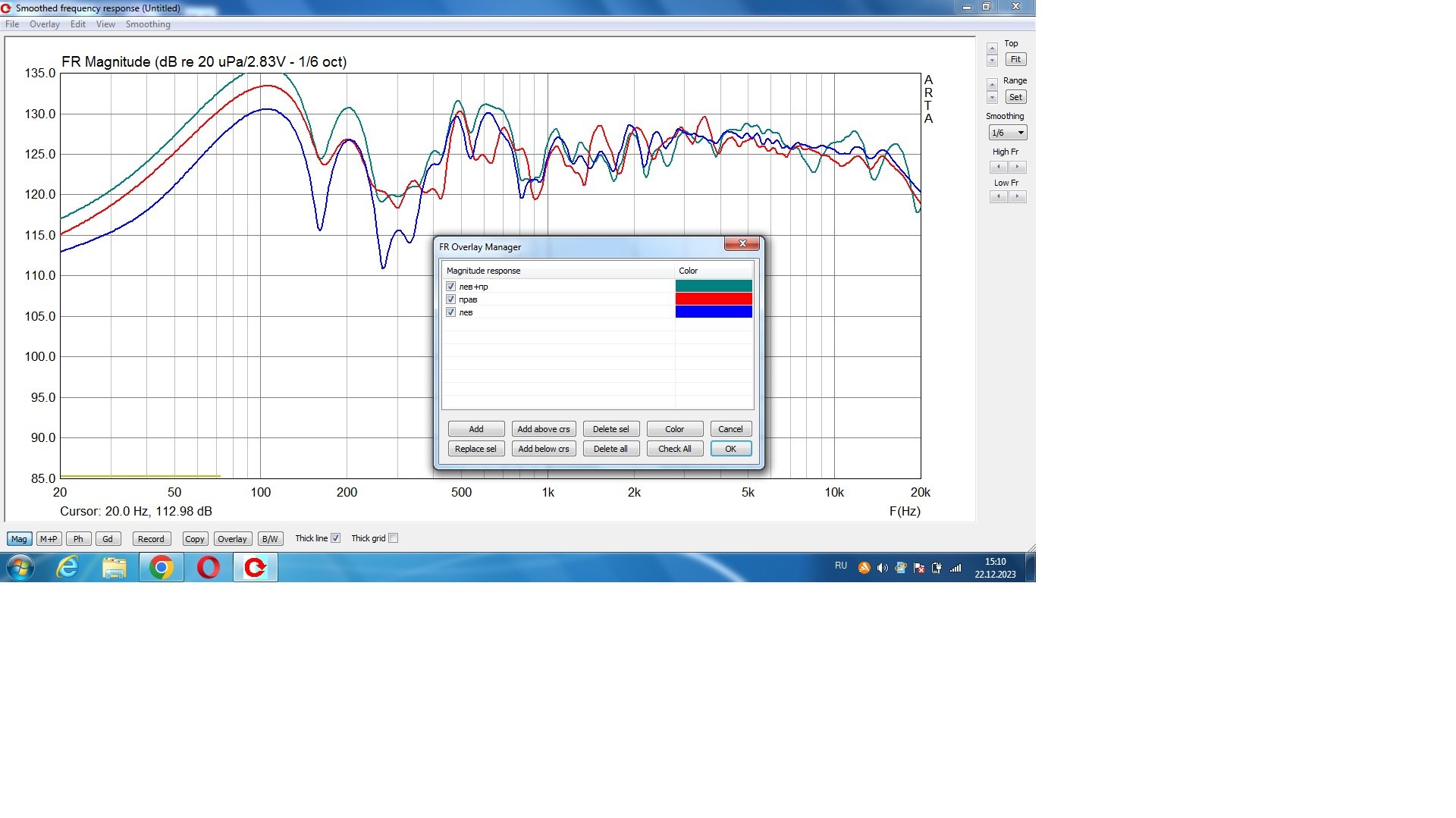
Task: Shift High Fr to the right
Action: (x=1018, y=167)
